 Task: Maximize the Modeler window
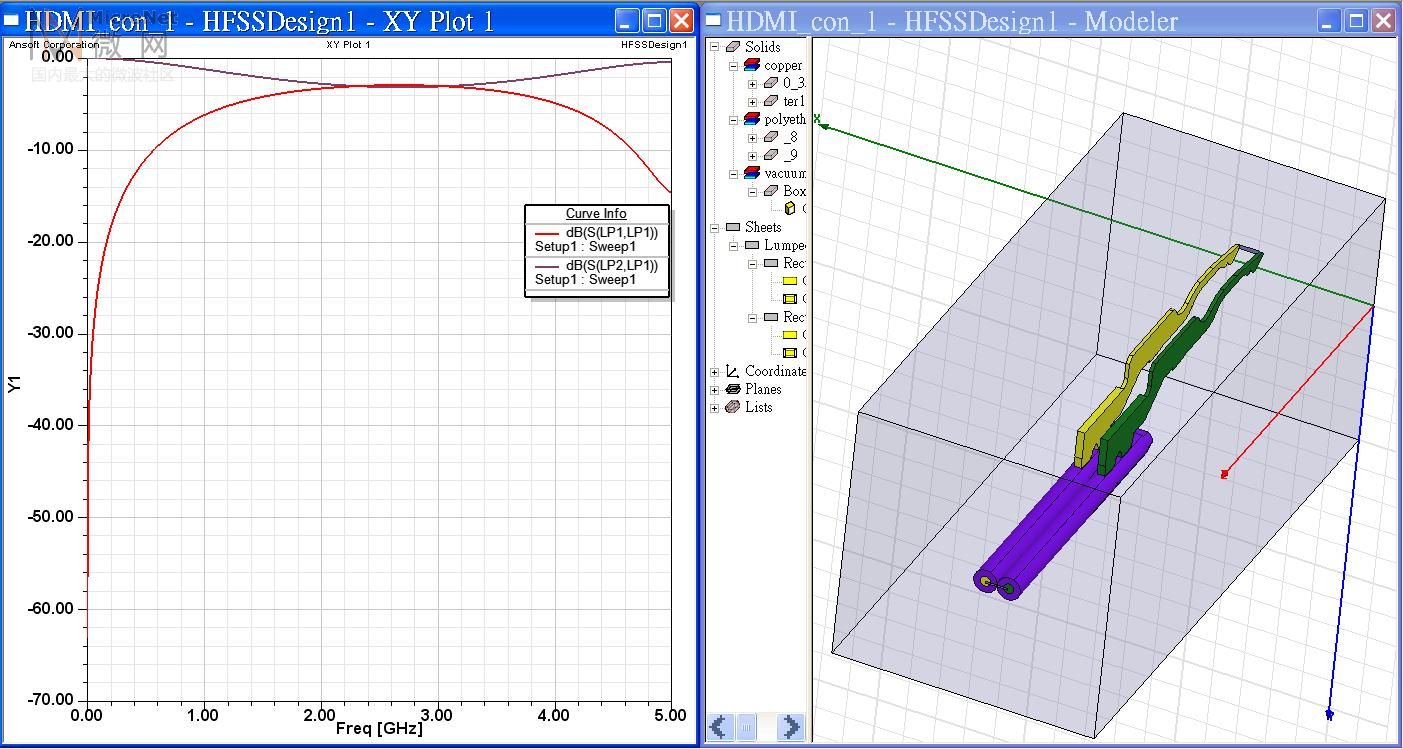(1356, 20)
